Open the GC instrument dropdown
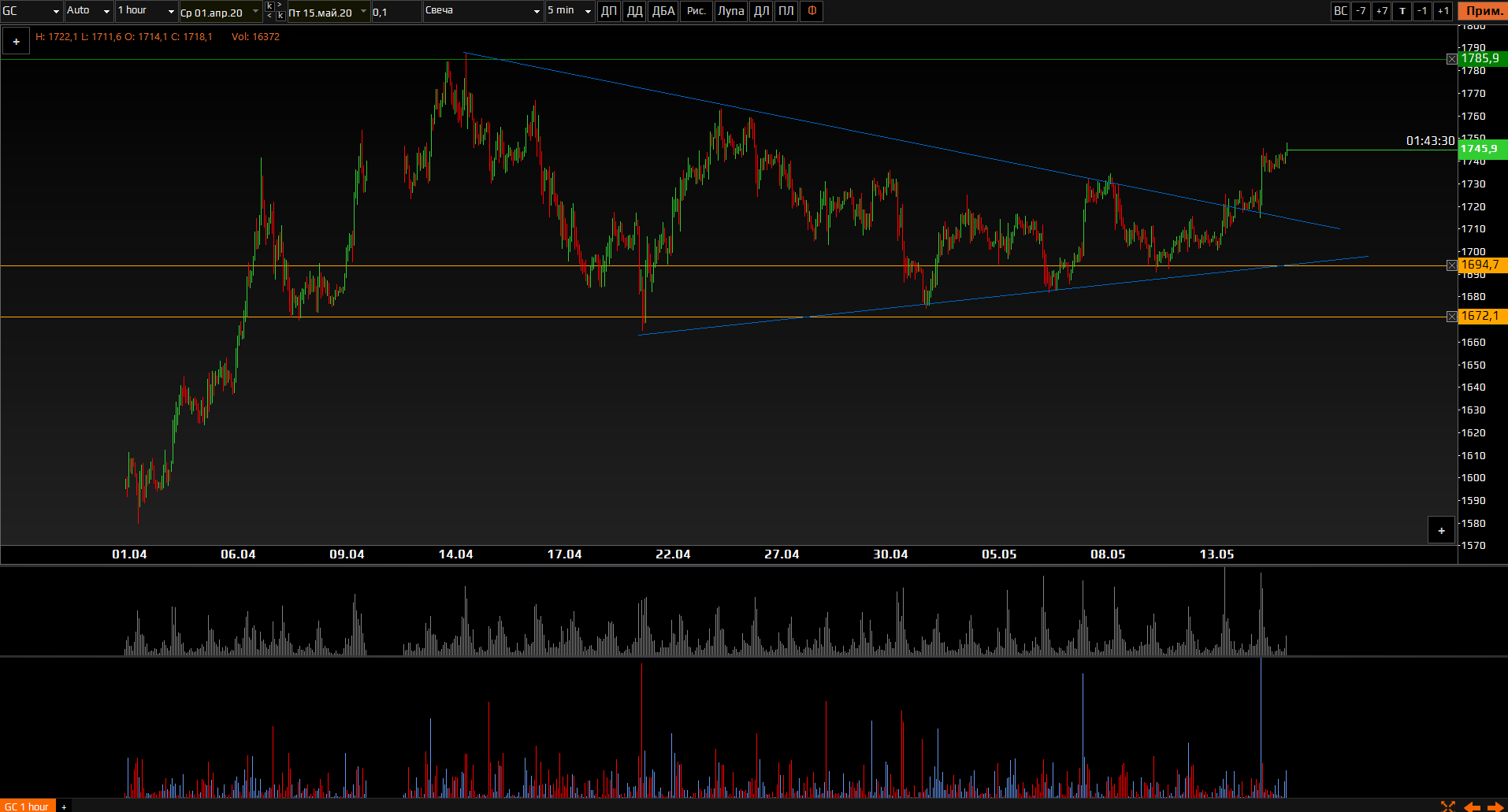The image size is (1508, 812). (32, 11)
